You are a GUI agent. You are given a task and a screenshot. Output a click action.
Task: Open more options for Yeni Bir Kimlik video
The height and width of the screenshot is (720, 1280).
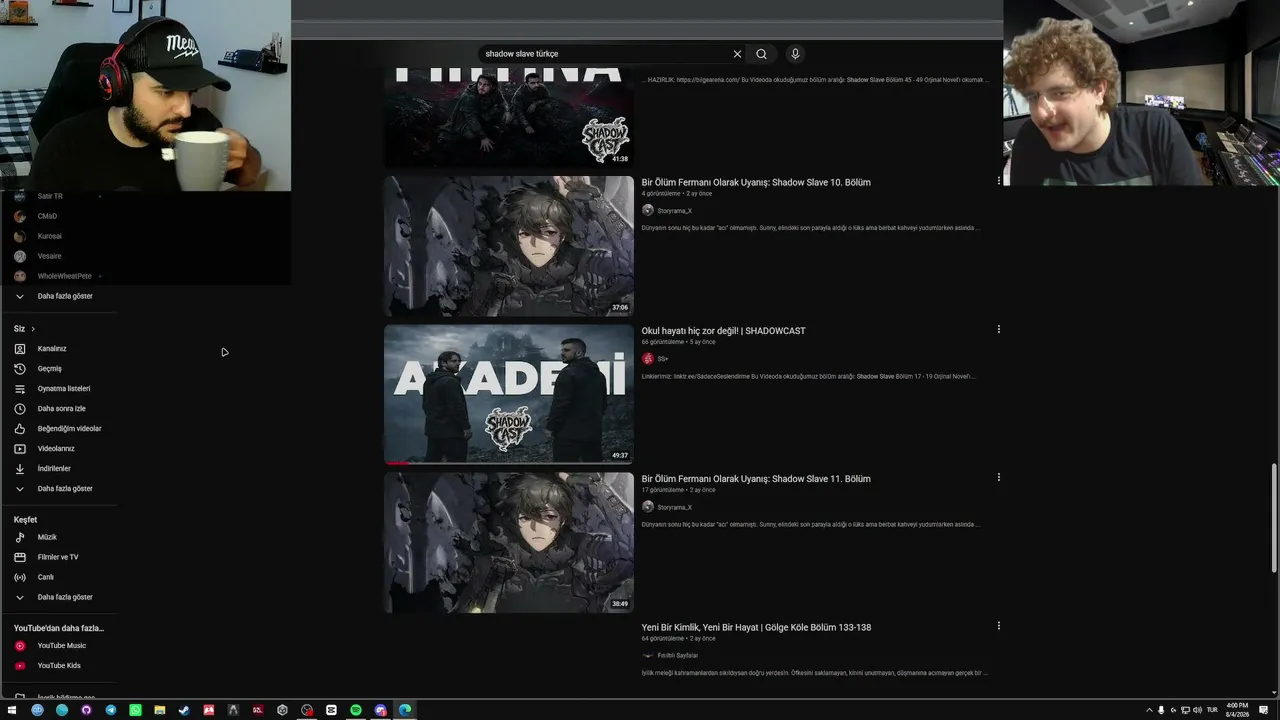[998, 626]
